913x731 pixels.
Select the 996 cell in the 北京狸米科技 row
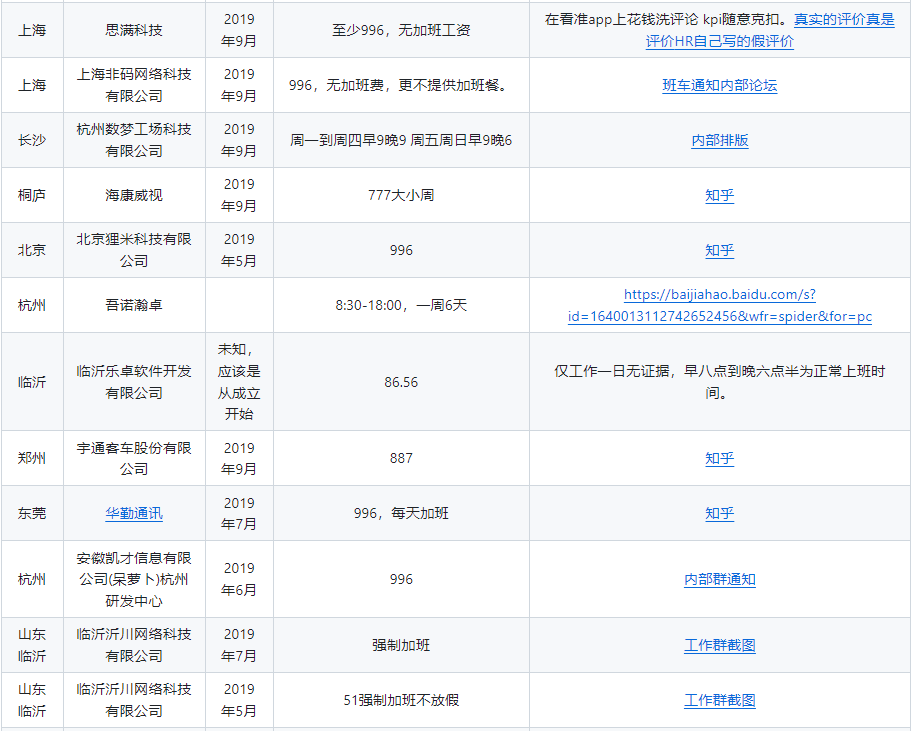(x=401, y=250)
